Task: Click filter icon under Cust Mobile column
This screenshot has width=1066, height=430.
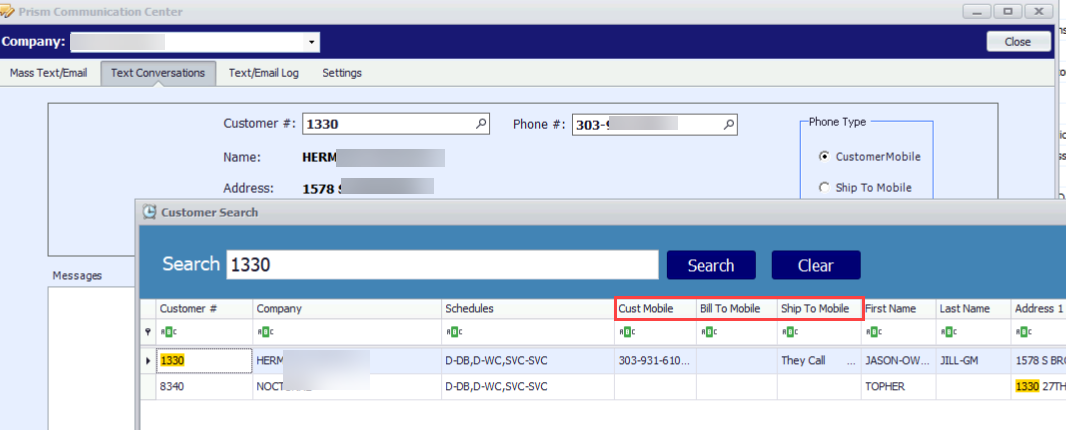Action: (x=625, y=332)
